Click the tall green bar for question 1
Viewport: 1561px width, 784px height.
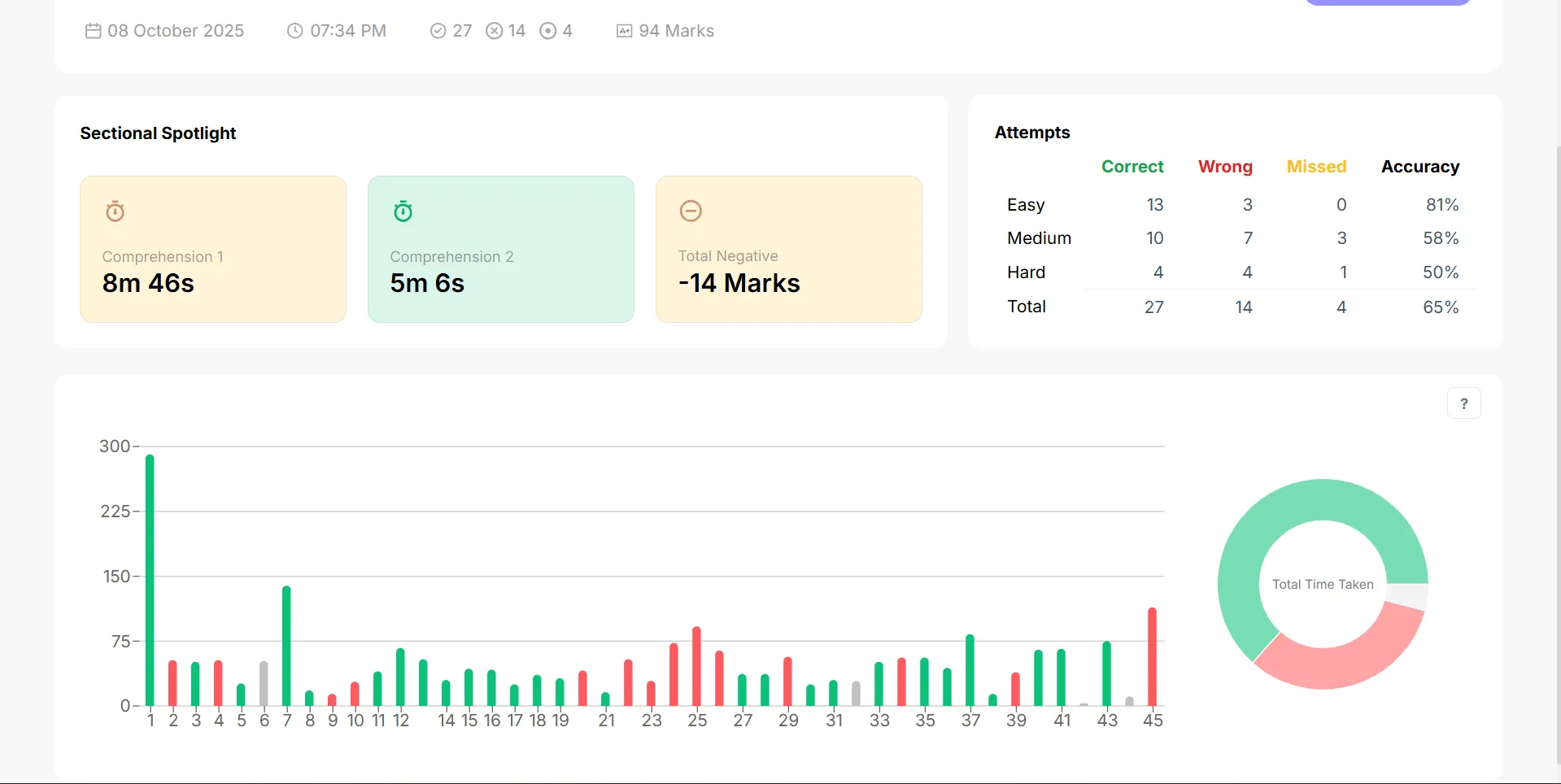pyautogui.click(x=150, y=580)
